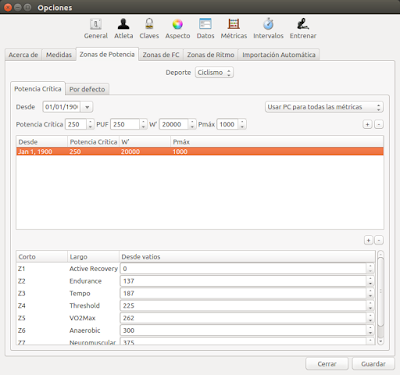Click the Largo column header
The image size is (400, 375).
[x=93, y=257]
